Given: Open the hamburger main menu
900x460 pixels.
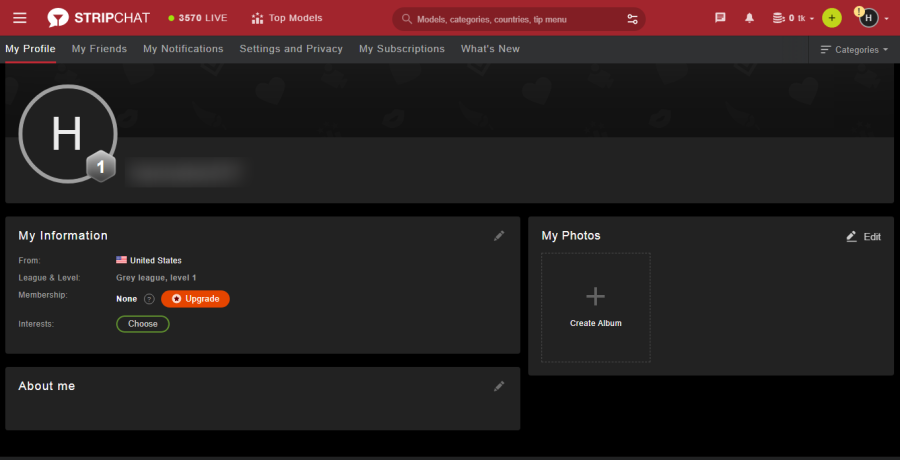Looking at the screenshot, I should 20,18.
